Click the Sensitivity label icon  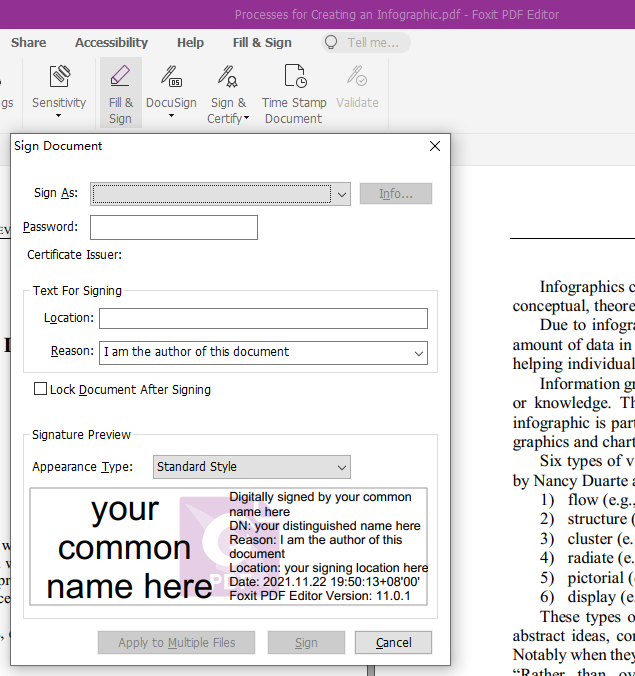[x=59, y=78]
